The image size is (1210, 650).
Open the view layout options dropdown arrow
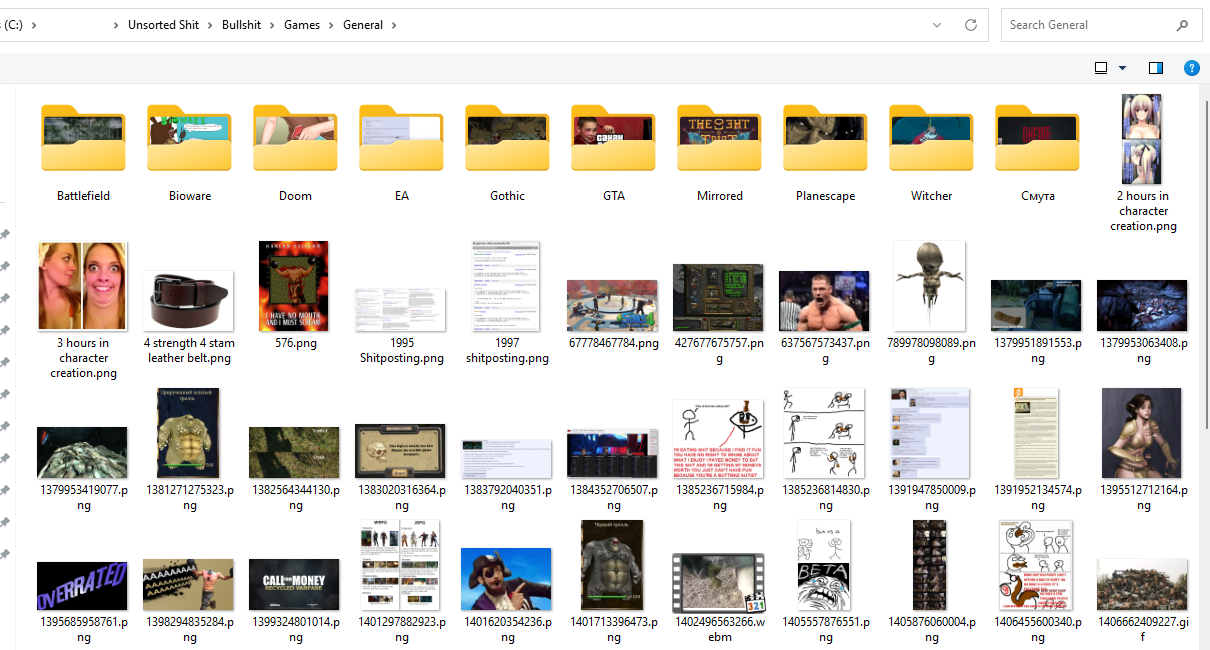click(x=1122, y=68)
